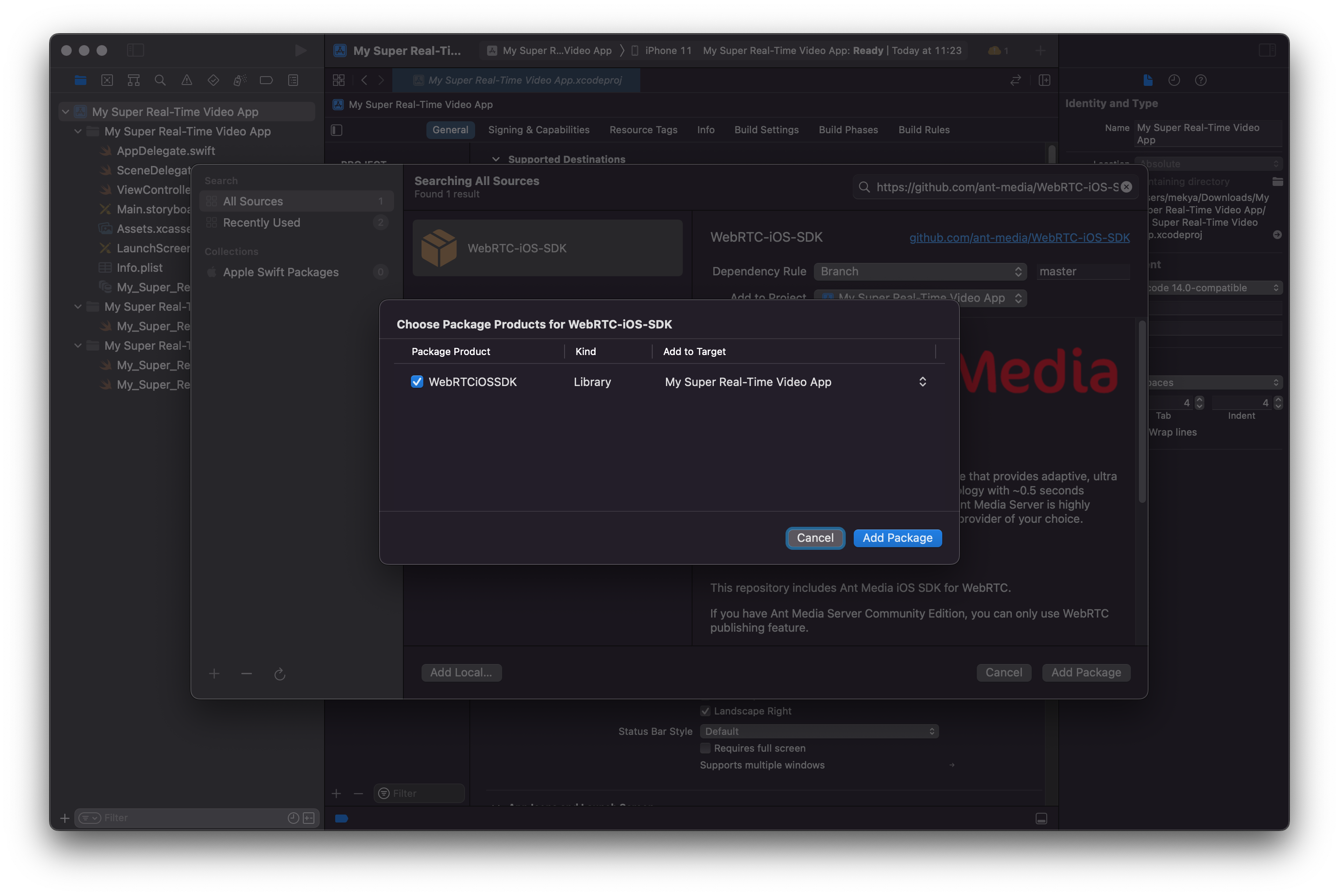Click Add Package in Choose Package Products dialog
The image size is (1339, 896).
(x=897, y=538)
